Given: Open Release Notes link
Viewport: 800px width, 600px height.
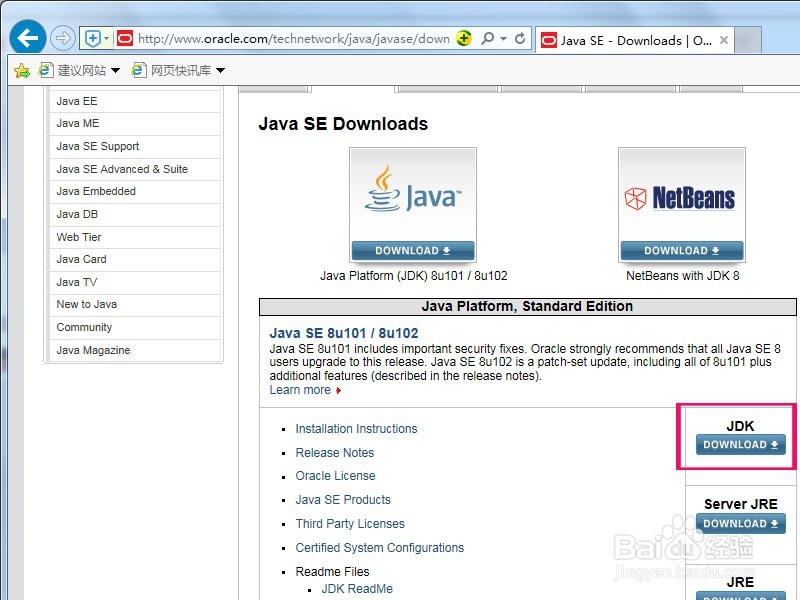Looking at the screenshot, I should coord(335,453).
